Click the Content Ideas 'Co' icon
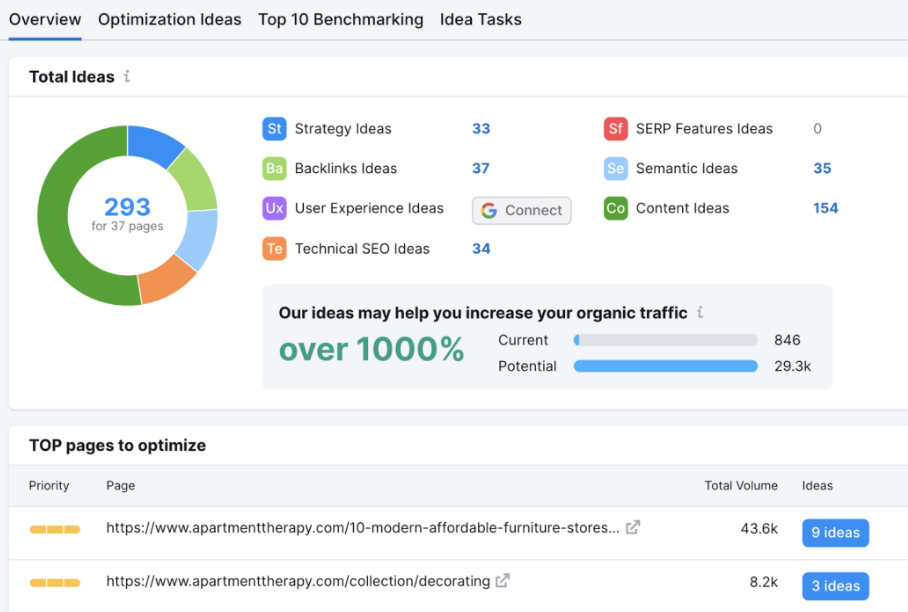The width and height of the screenshot is (908, 612). point(616,208)
